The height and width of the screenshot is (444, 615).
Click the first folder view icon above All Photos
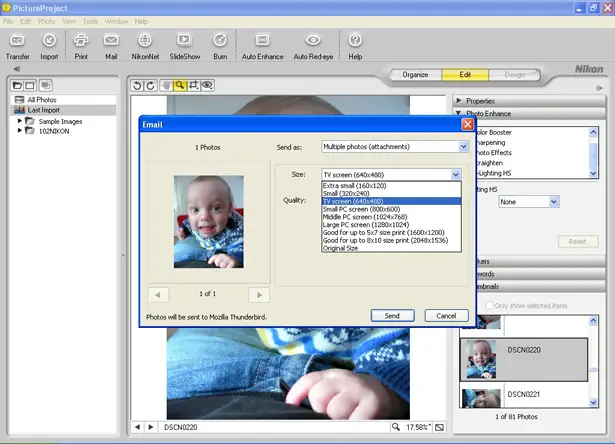(17, 85)
